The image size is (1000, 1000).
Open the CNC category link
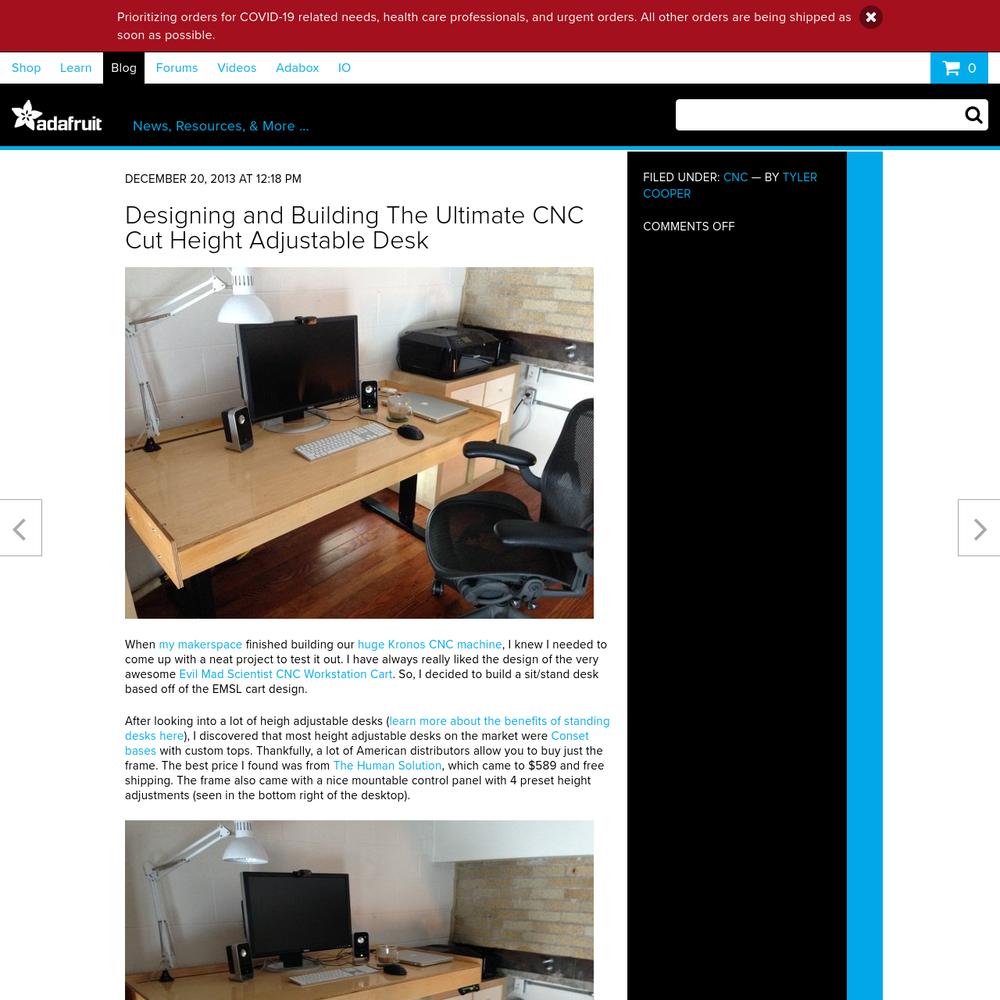click(x=735, y=177)
